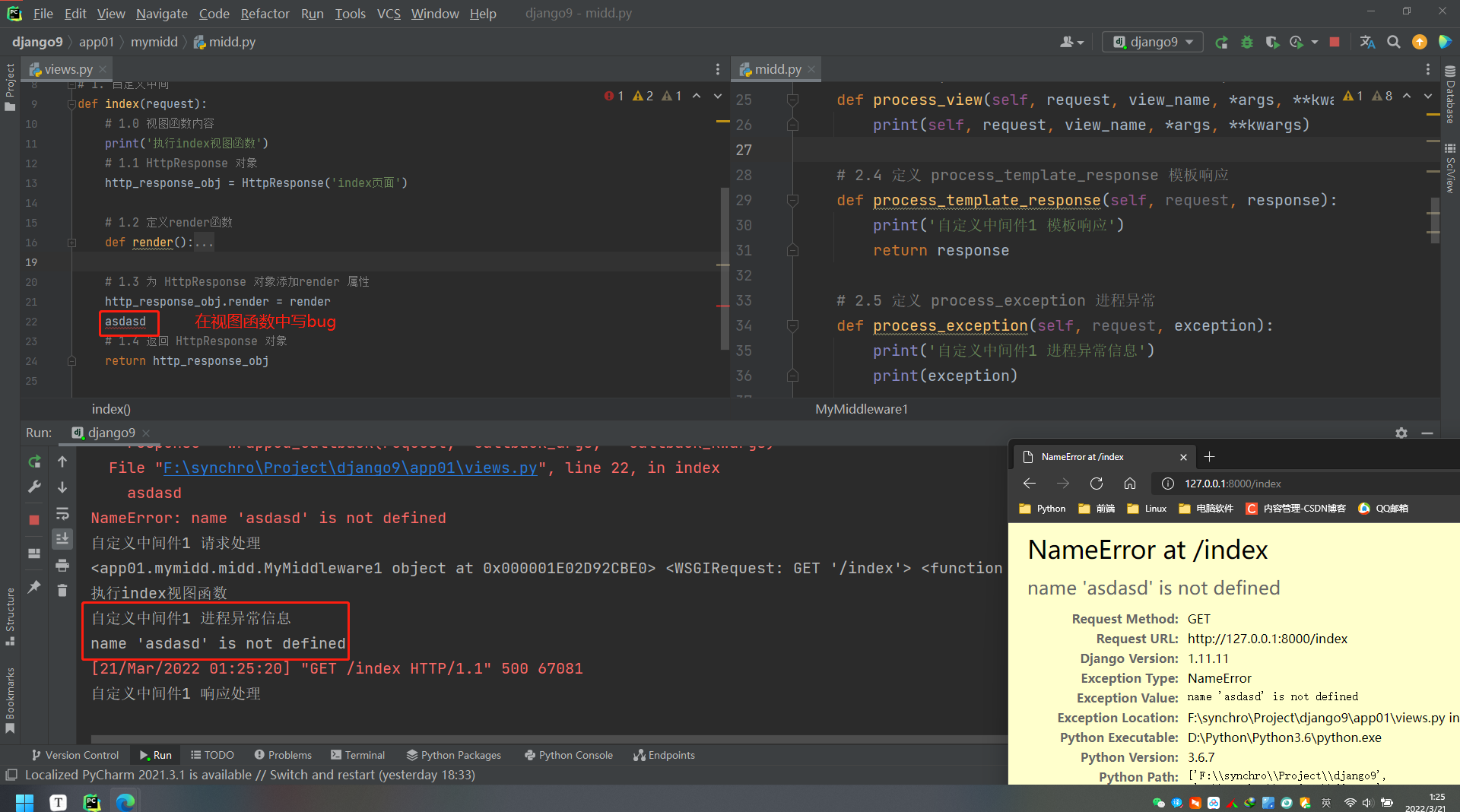Screen dimensions: 1460x812
Task: Open the Translate icon in top toolbar
Action: pyautogui.click(x=1367, y=43)
